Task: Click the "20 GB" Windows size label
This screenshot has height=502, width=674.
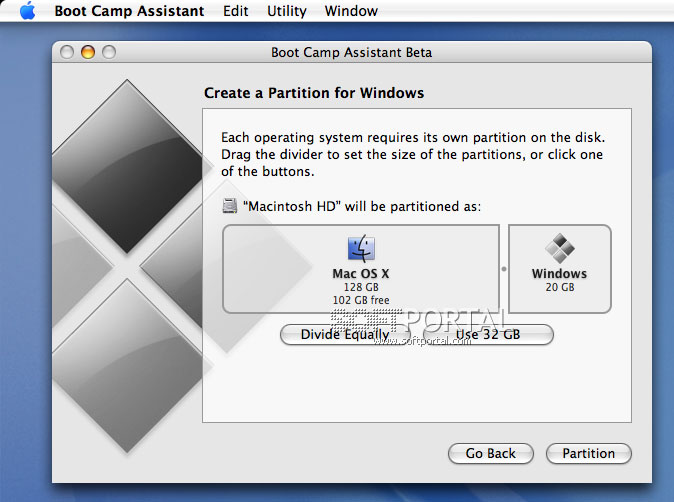Action: pyautogui.click(x=560, y=287)
